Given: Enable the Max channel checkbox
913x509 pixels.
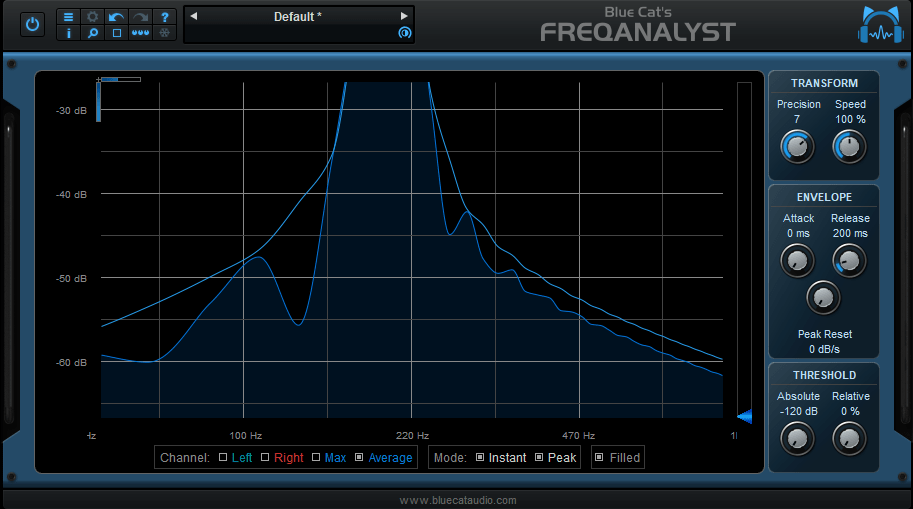Looking at the screenshot, I should point(316,457).
